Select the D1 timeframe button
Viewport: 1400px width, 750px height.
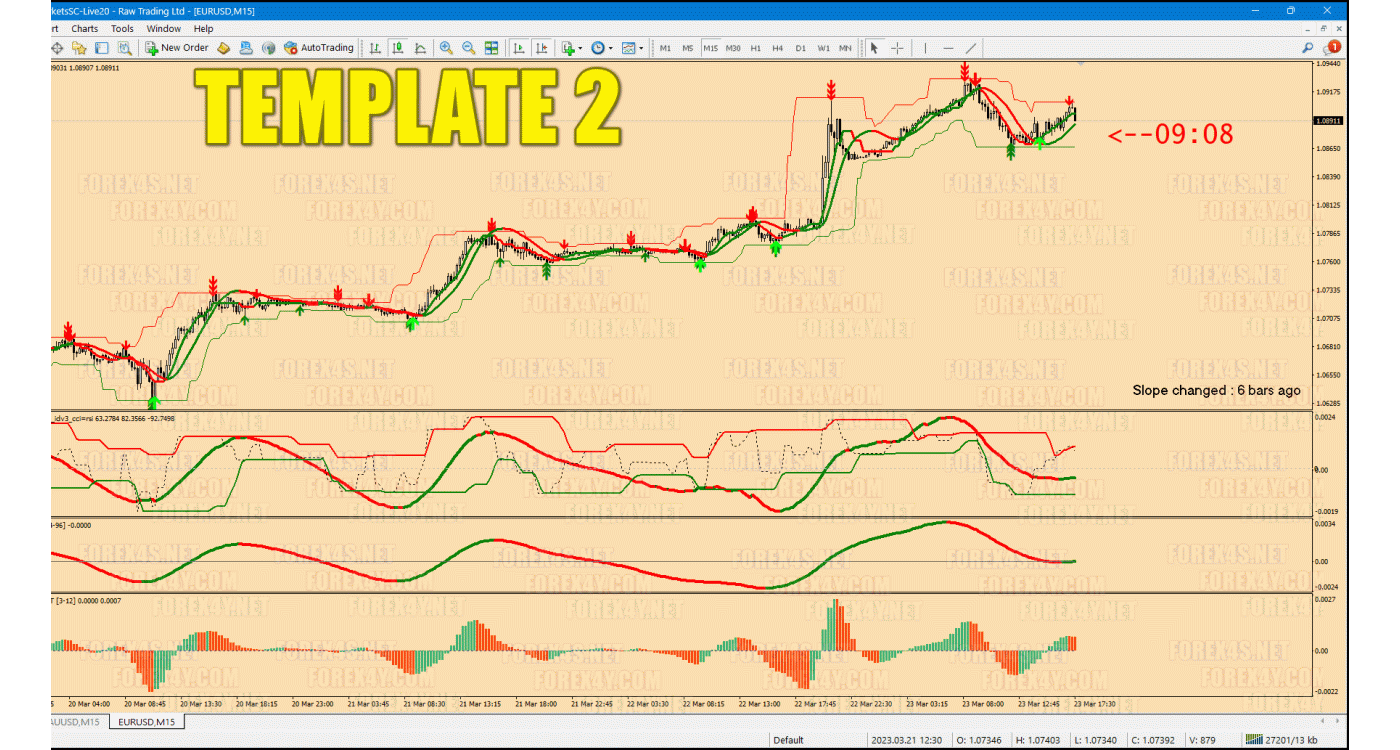coord(800,47)
